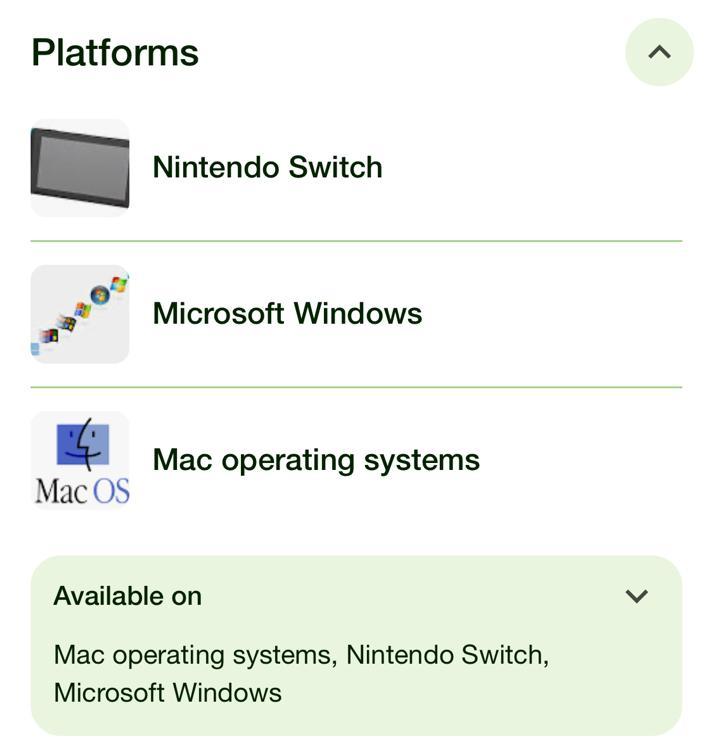Viewport: 713px width, 750px height.
Task: Open the Microsoft Windows platform label
Action: point(287,313)
